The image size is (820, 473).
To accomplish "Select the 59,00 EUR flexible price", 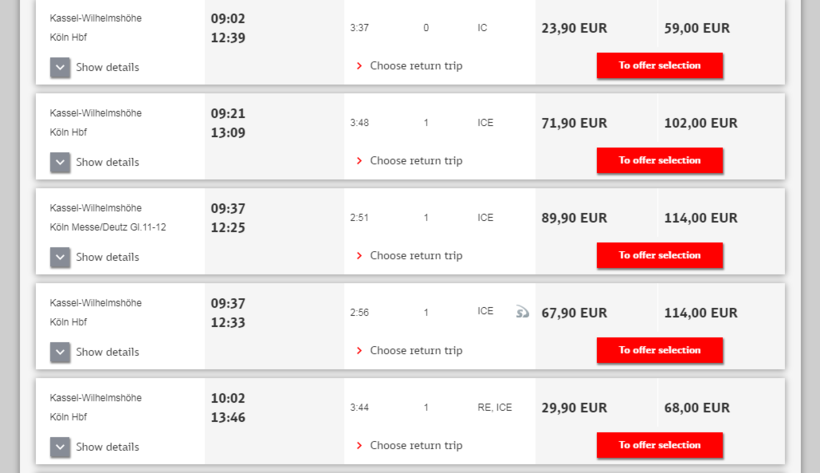I will click(697, 28).
